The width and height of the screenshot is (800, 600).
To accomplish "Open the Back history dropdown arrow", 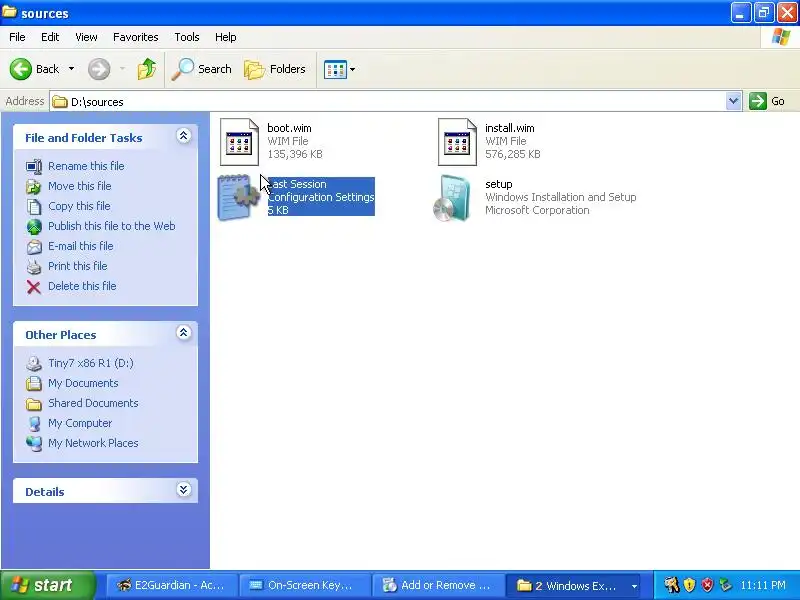I will point(71,69).
